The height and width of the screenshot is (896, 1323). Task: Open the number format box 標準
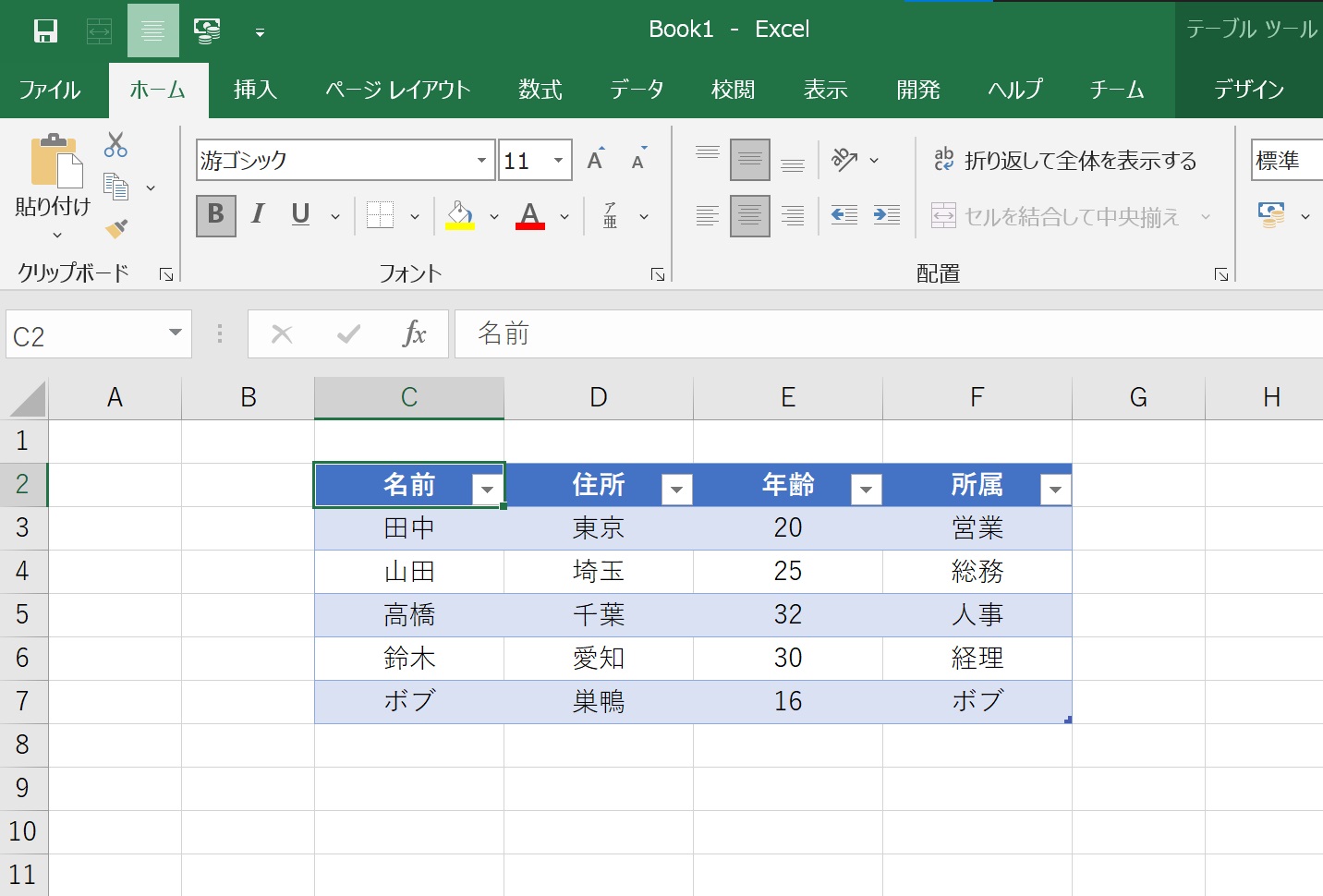[x=1287, y=160]
